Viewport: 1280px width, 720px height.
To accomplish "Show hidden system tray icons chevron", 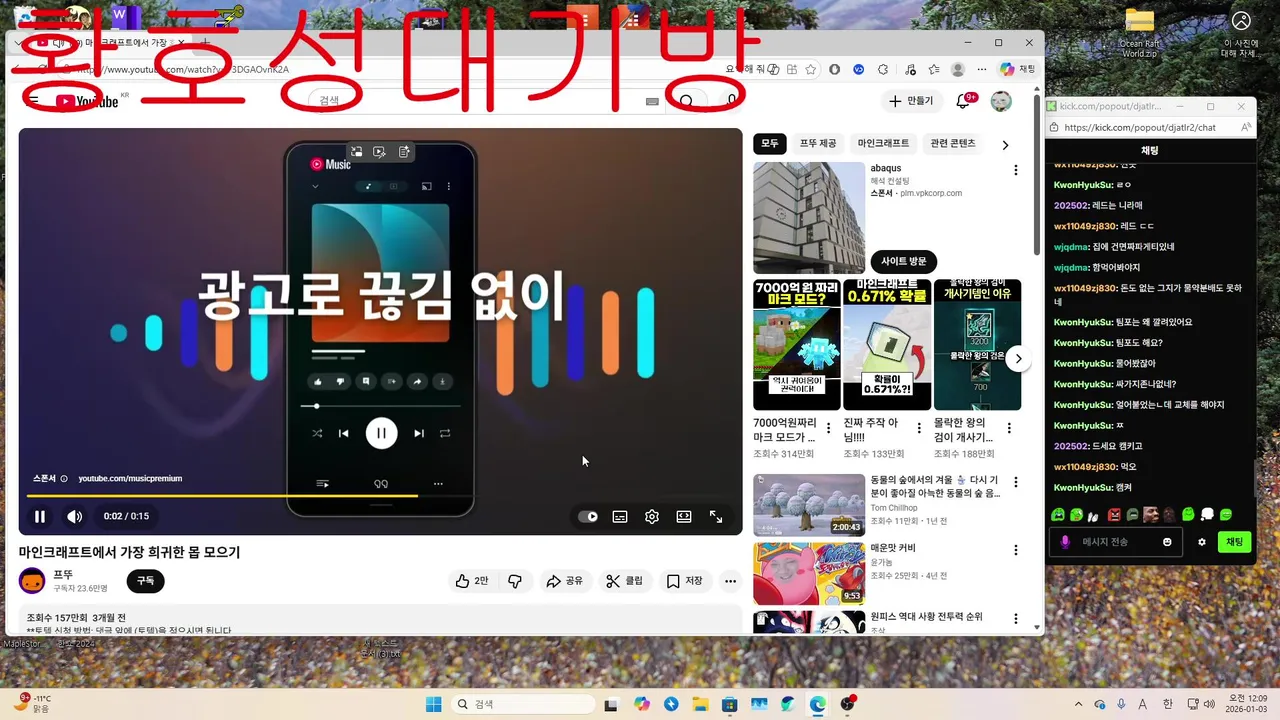I will point(1078,704).
